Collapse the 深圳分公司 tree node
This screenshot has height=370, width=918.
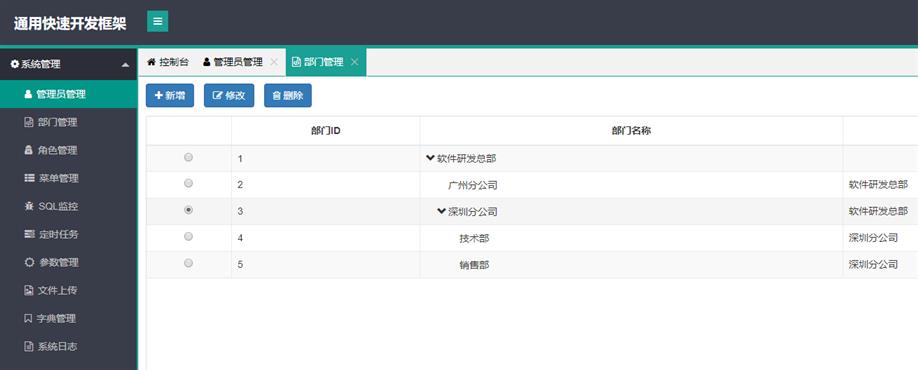coord(441,211)
